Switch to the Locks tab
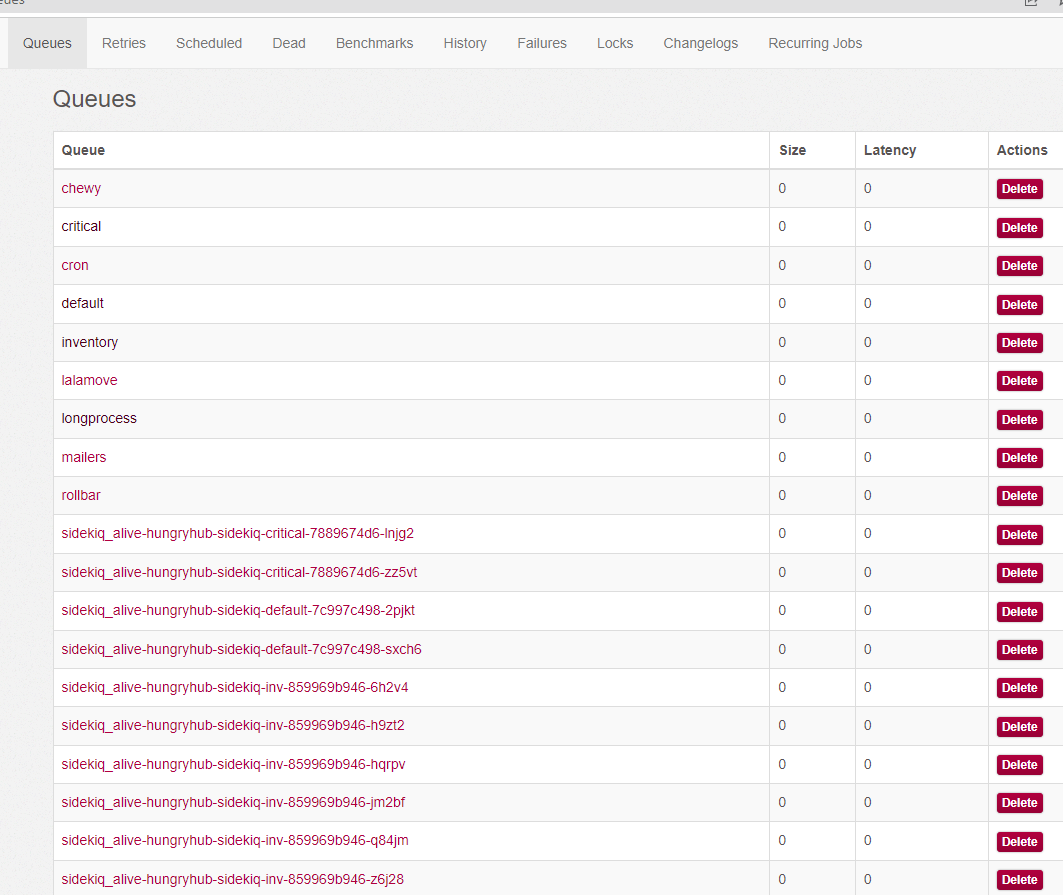The height and width of the screenshot is (895, 1063). 615,43
